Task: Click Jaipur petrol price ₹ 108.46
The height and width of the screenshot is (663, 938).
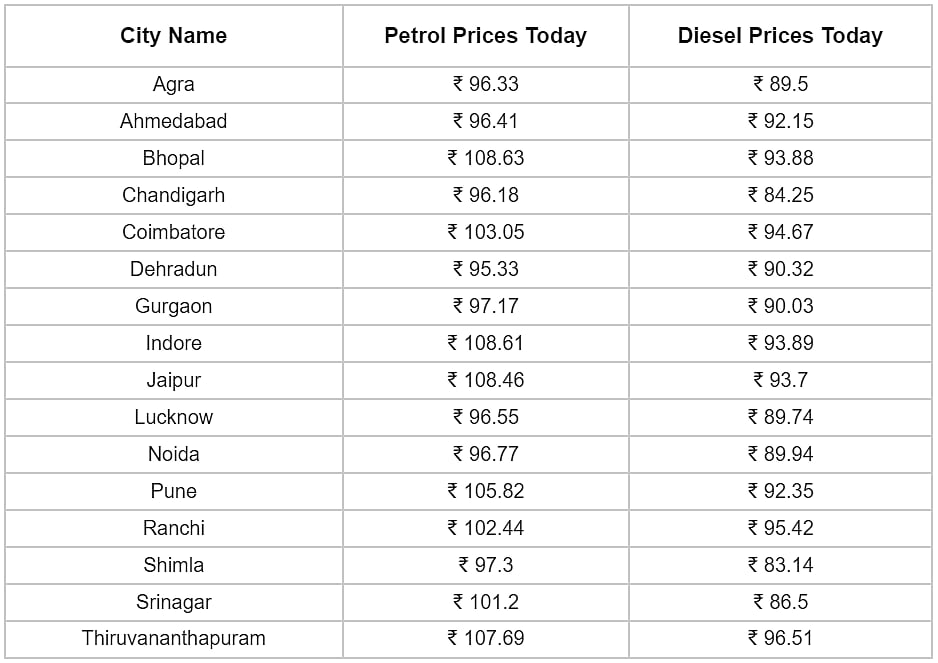Action: pyautogui.click(x=485, y=380)
